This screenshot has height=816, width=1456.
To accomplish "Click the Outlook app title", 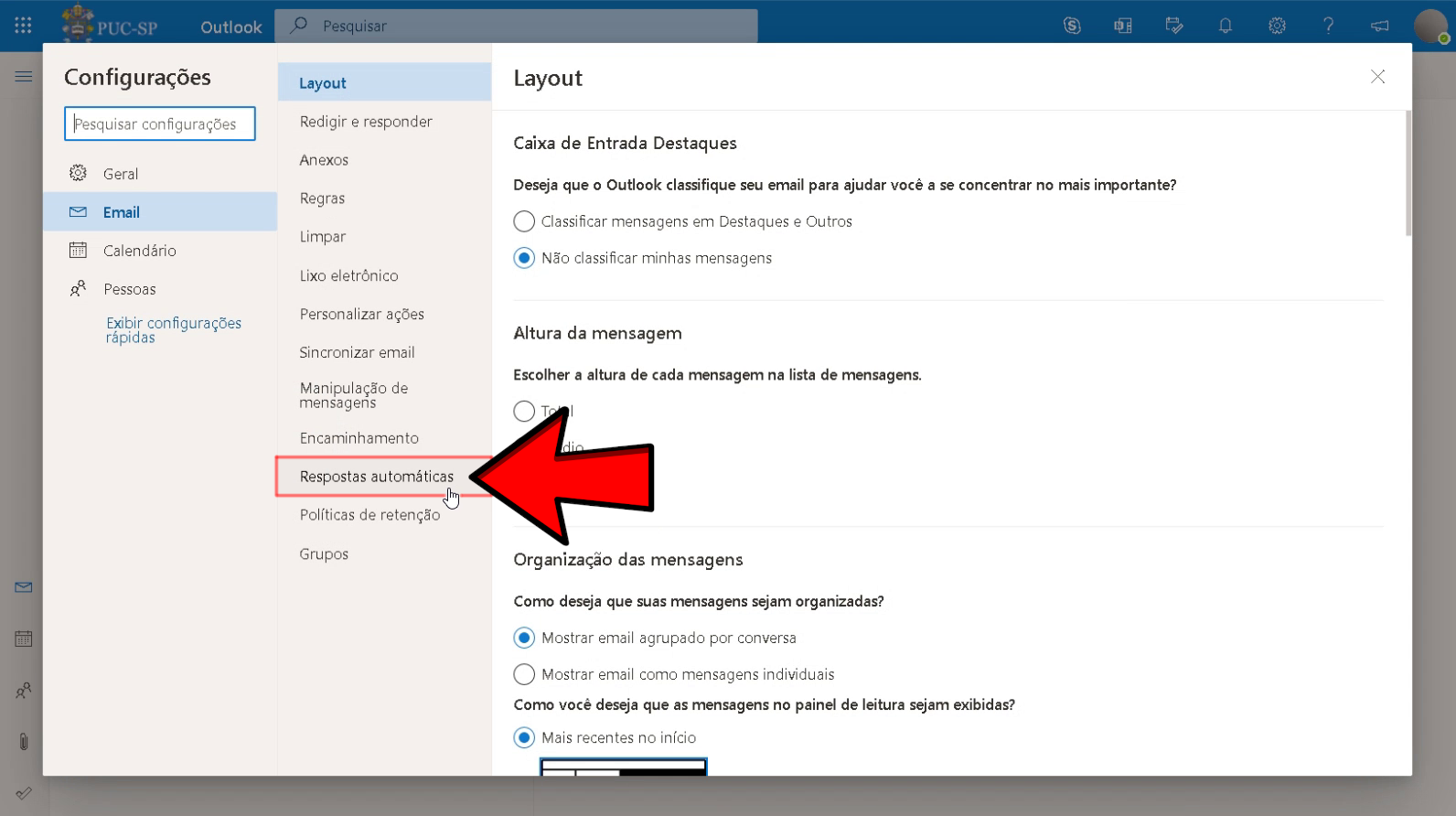I will pos(231,27).
